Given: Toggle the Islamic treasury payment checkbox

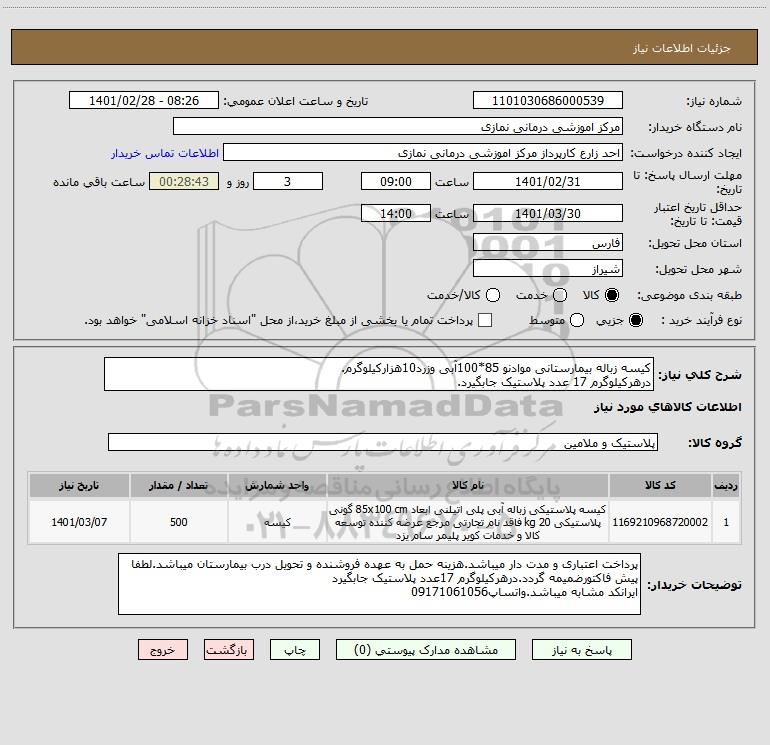Looking at the screenshot, I should [x=485, y=320].
